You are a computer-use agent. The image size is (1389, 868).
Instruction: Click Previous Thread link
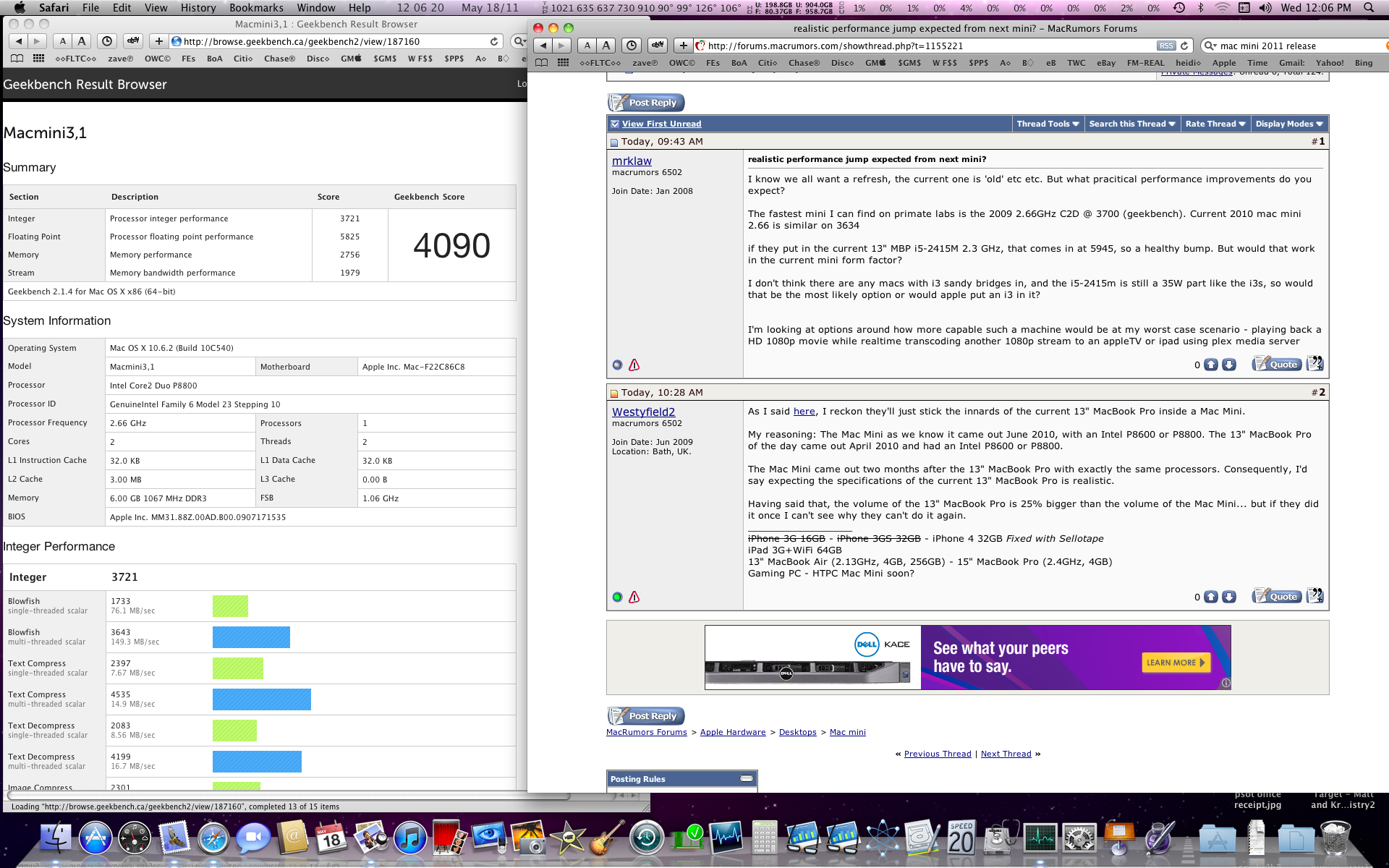[x=937, y=754]
